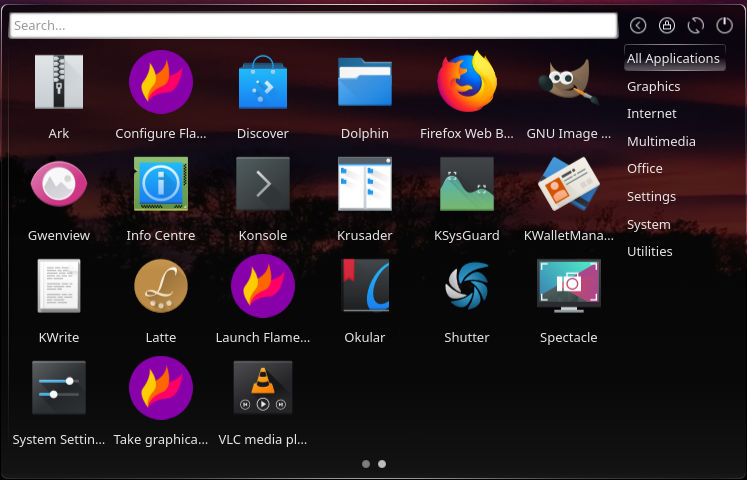
Task: Open Latte dock app
Action: pyautogui.click(x=161, y=286)
